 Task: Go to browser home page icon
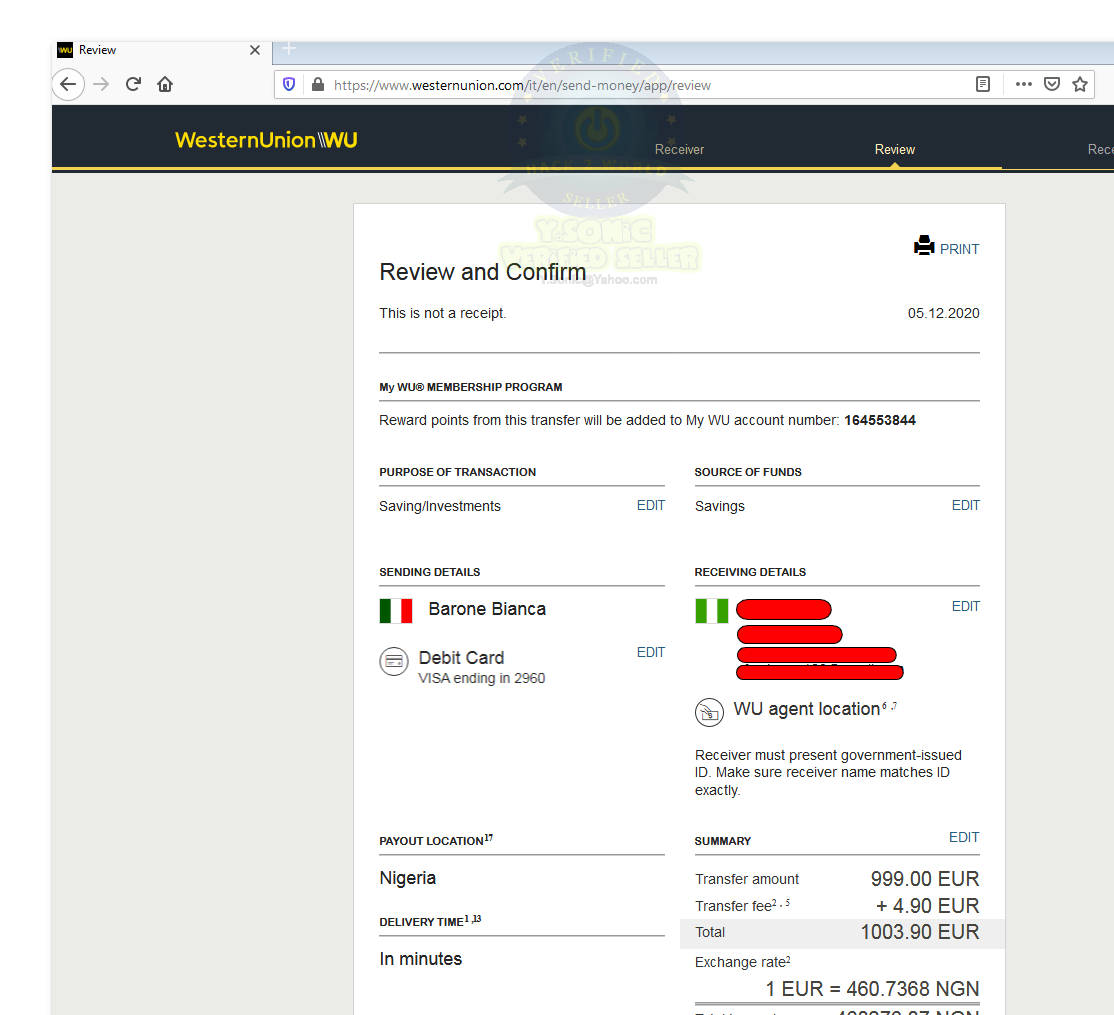tap(165, 85)
